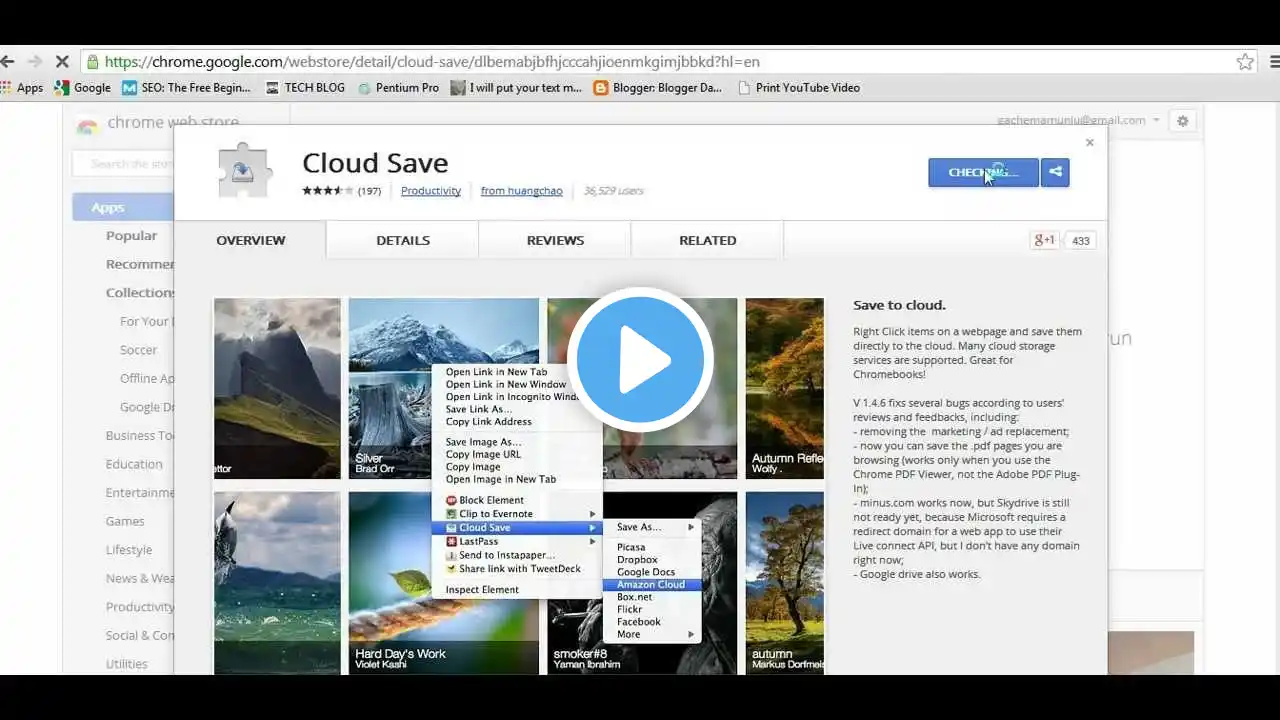Open the Blogger: Blogger Da... bookmark

(658, 88)
